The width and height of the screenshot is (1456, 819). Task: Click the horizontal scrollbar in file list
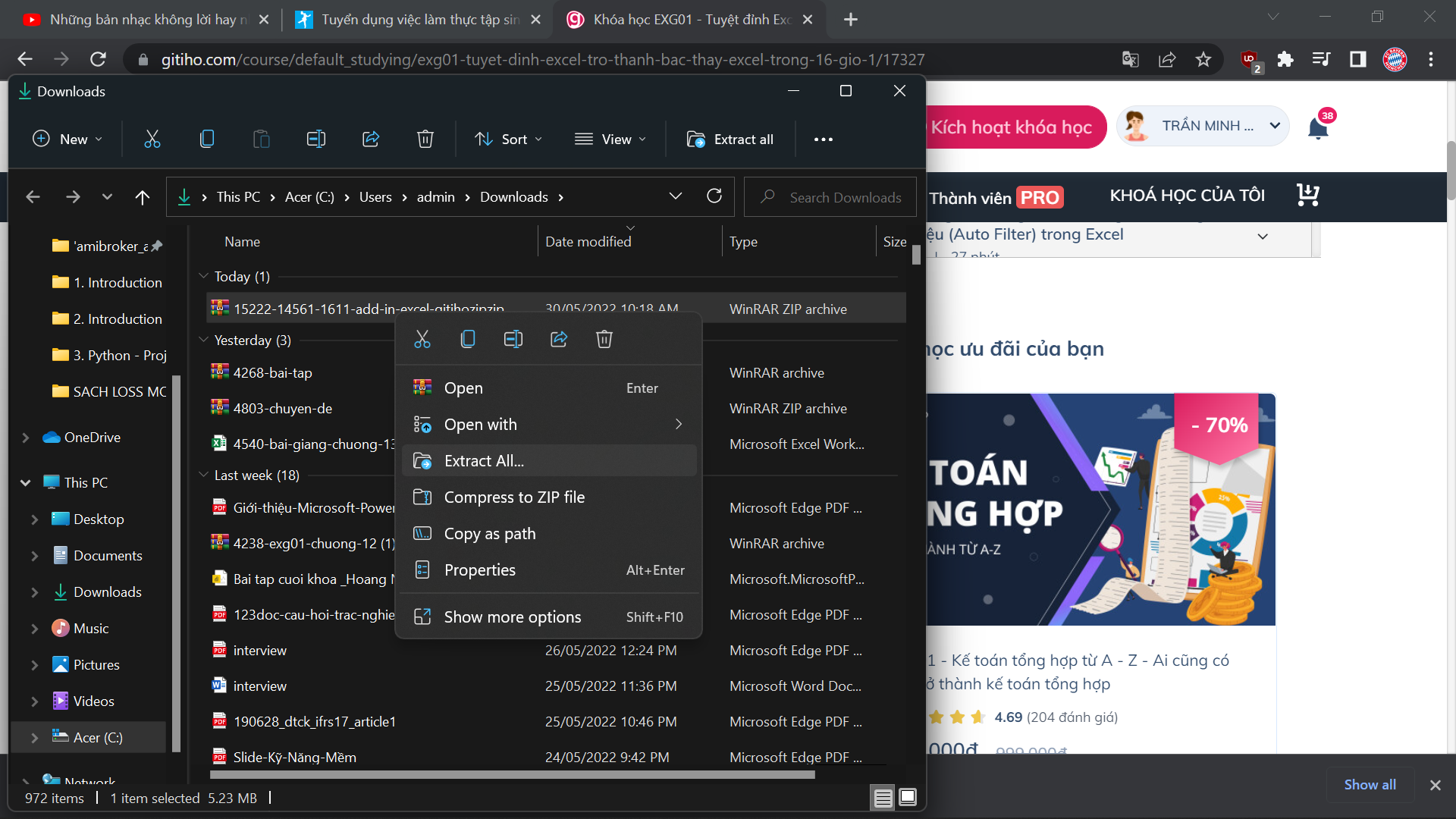coord(512,775)
